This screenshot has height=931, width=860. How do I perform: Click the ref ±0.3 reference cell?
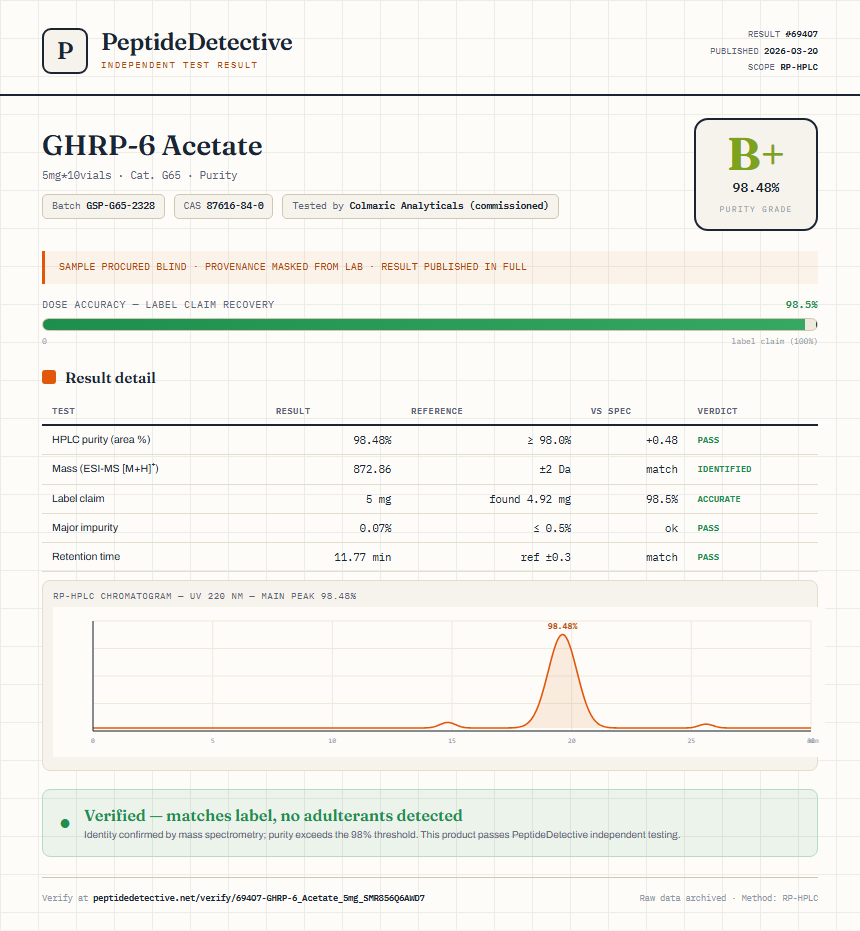tap(546, 557)
